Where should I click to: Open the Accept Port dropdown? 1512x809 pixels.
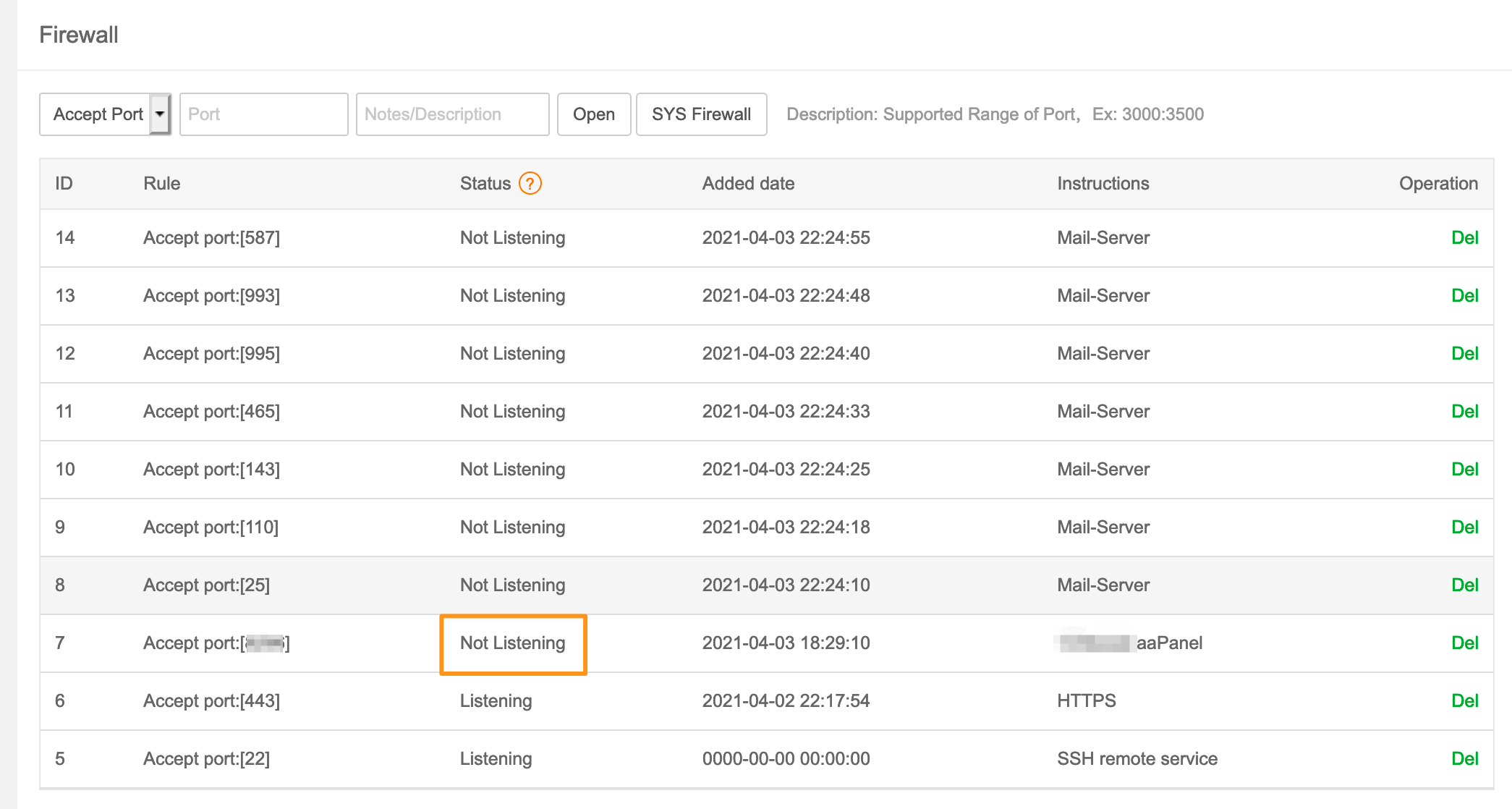point(105,114)
